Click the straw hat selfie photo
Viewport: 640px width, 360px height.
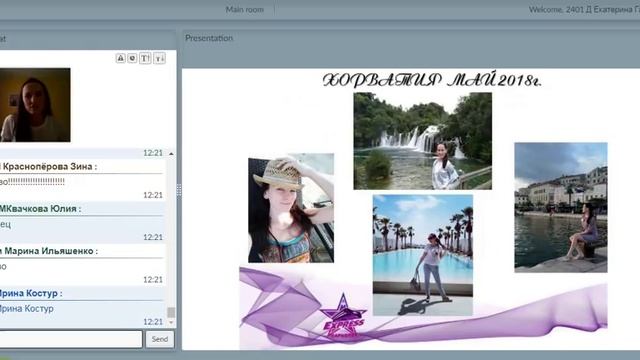click(291, 208)
